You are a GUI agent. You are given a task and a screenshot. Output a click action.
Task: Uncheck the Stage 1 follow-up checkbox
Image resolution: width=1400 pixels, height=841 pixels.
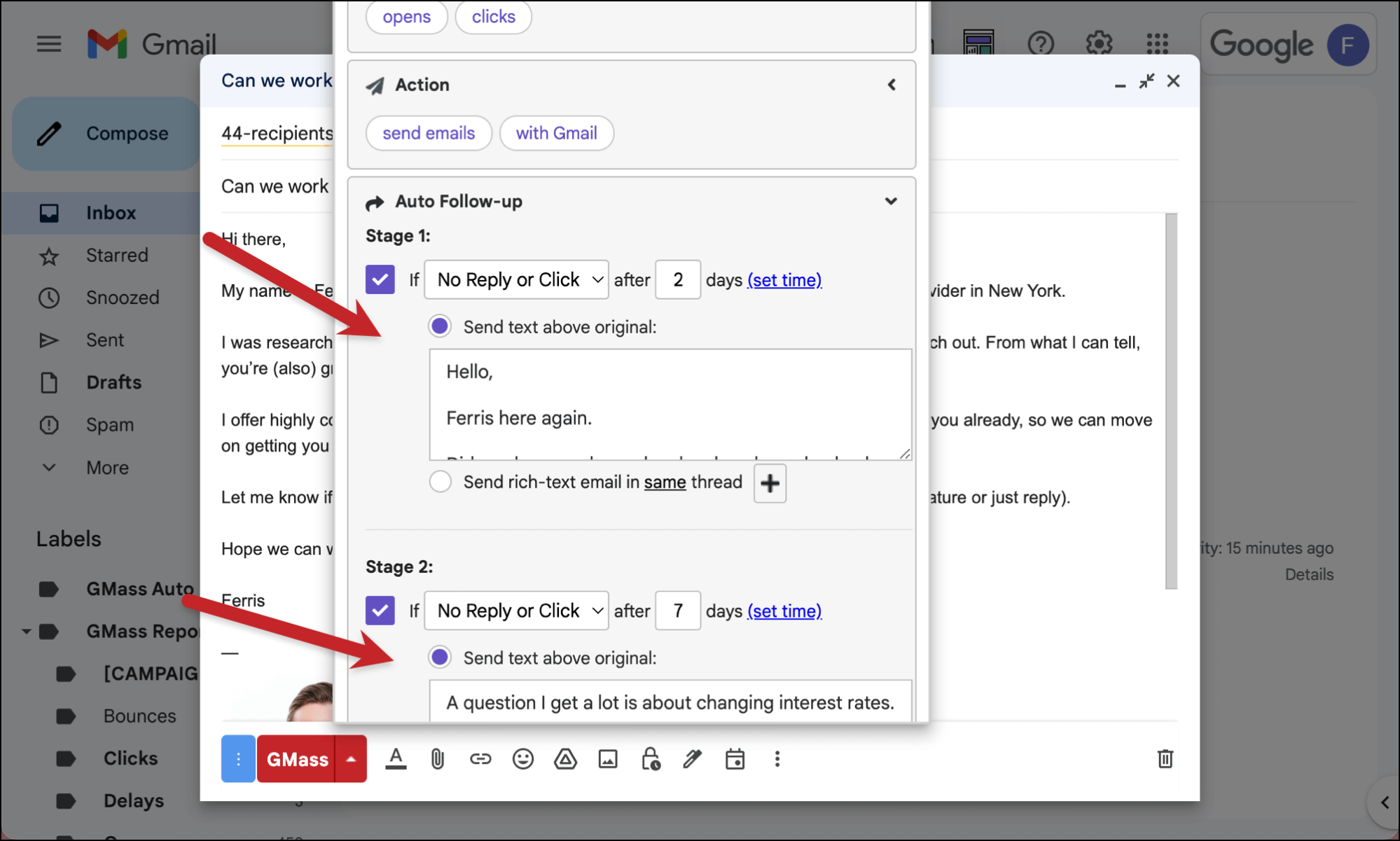coord(380,279)
